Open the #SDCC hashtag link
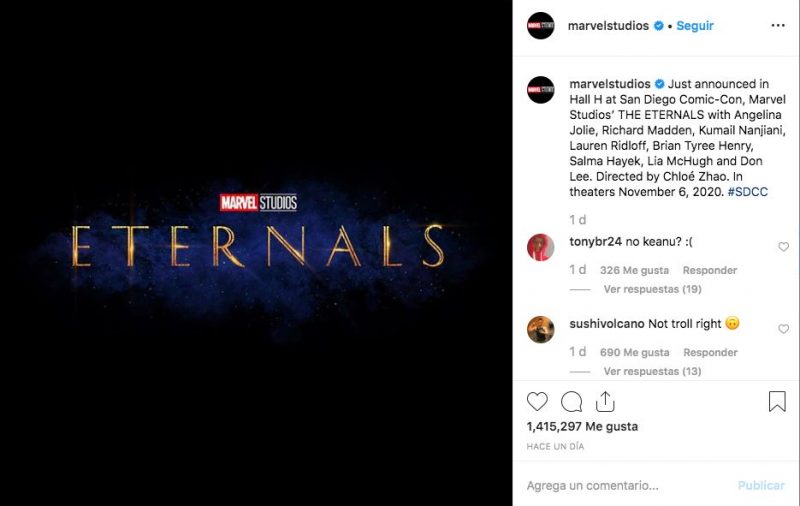 coord(747,192)
